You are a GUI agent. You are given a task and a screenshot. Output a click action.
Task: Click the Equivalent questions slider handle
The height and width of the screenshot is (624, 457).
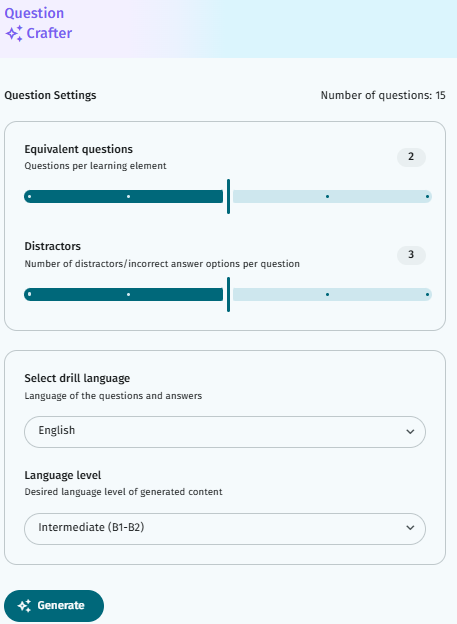click(x=228, y=197)
